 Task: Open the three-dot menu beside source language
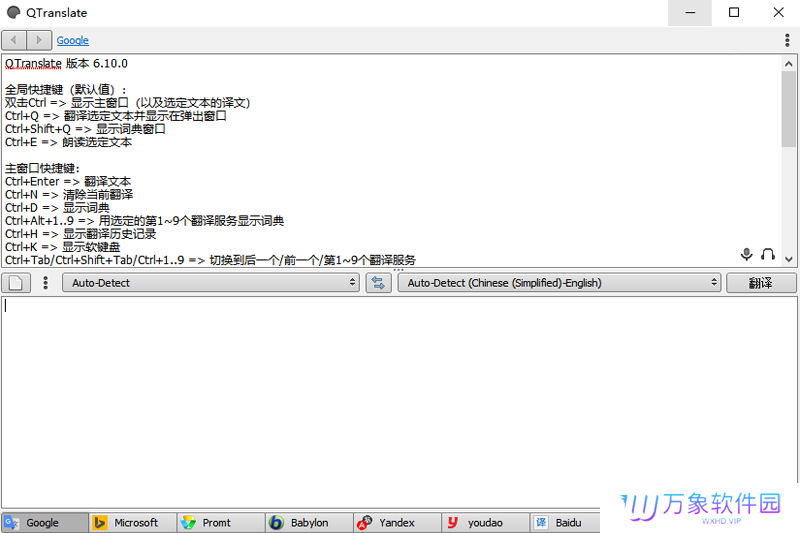[x=45, y=283]
